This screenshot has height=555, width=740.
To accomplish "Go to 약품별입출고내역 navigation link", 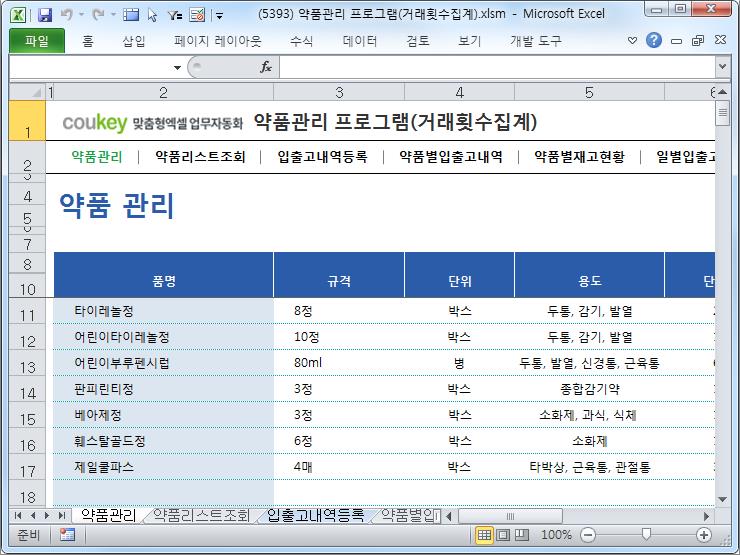I will pyautogui.click(x=451, y=157).
